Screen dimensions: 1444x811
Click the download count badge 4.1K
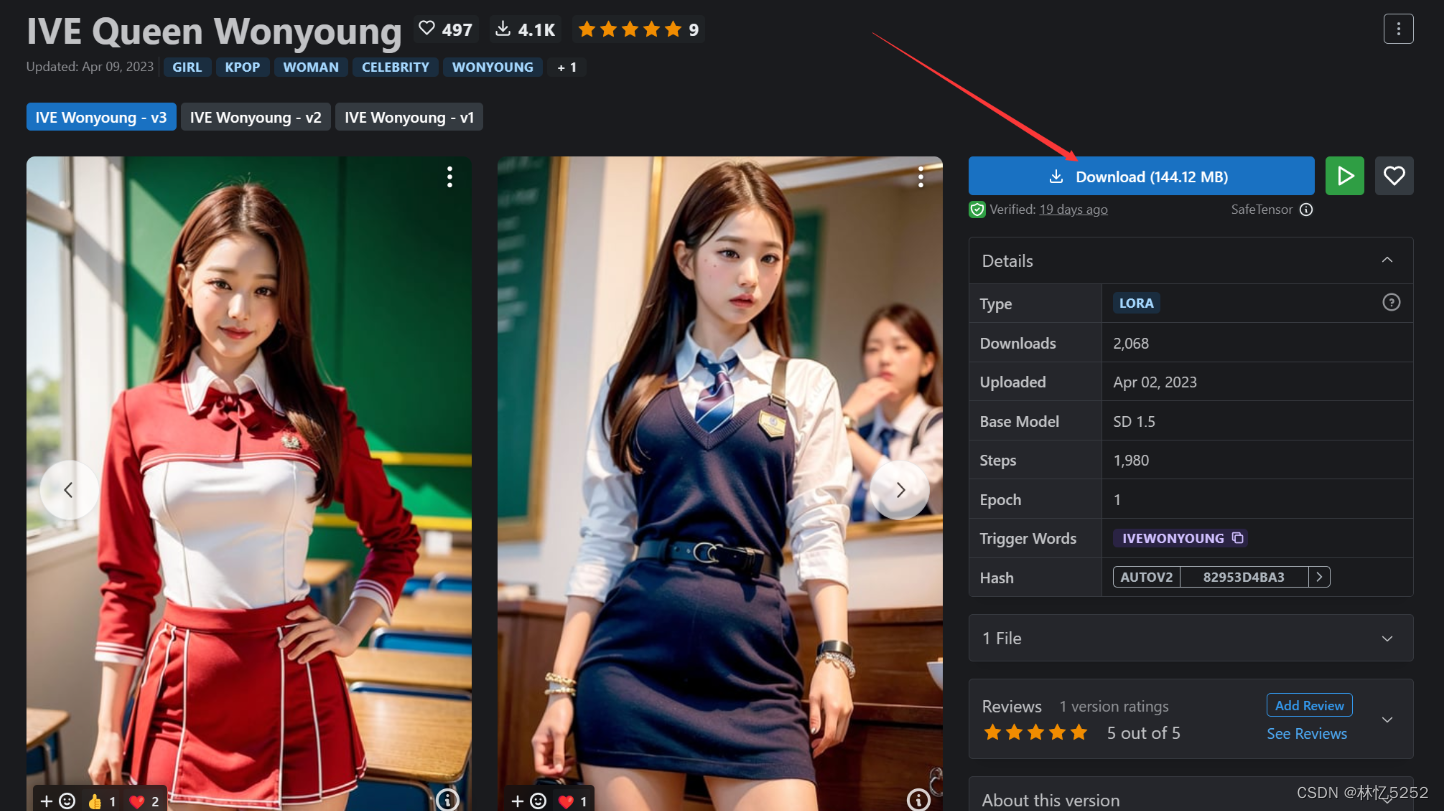tap(525, 29)
